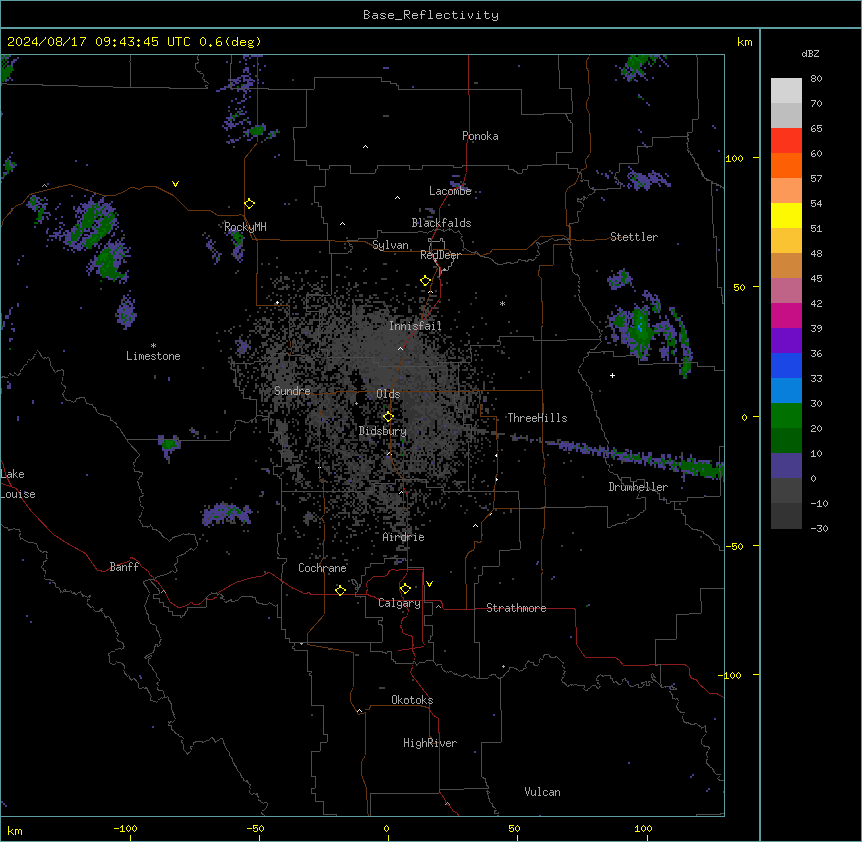
Task: Click the Didsbury city label
Action: [x=383, y=431]
